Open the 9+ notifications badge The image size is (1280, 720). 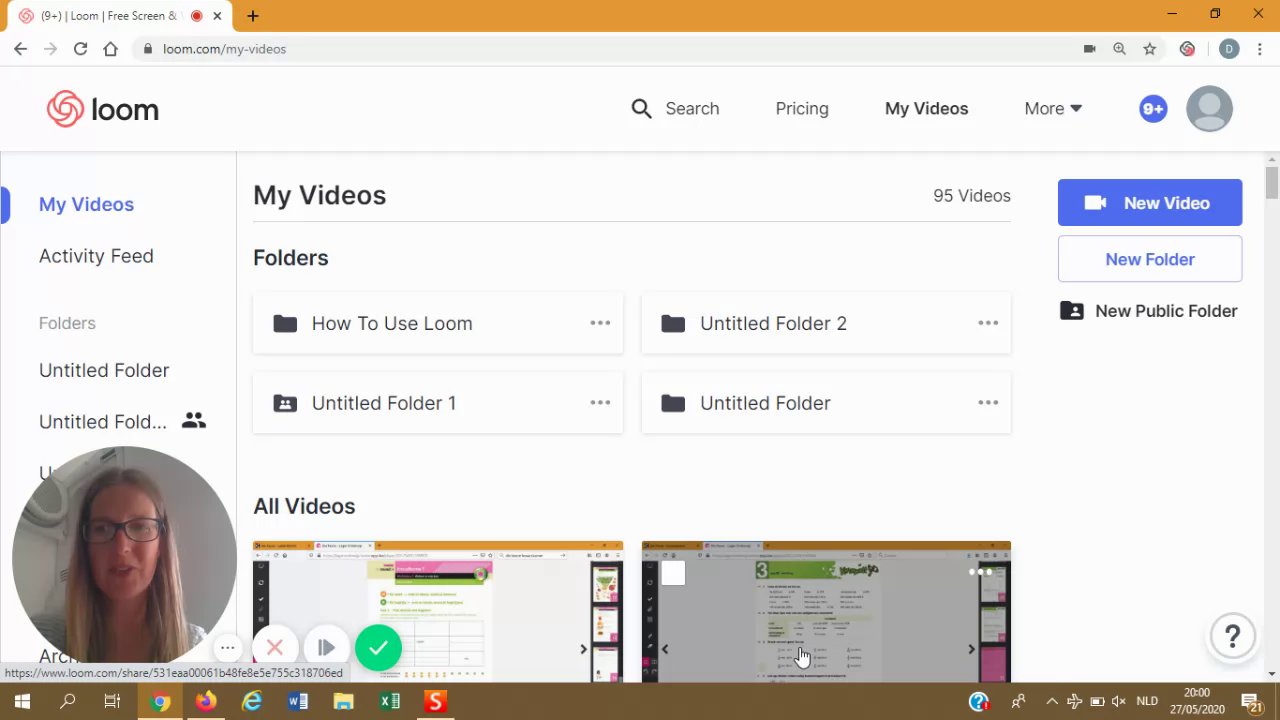coord(1153,109)
